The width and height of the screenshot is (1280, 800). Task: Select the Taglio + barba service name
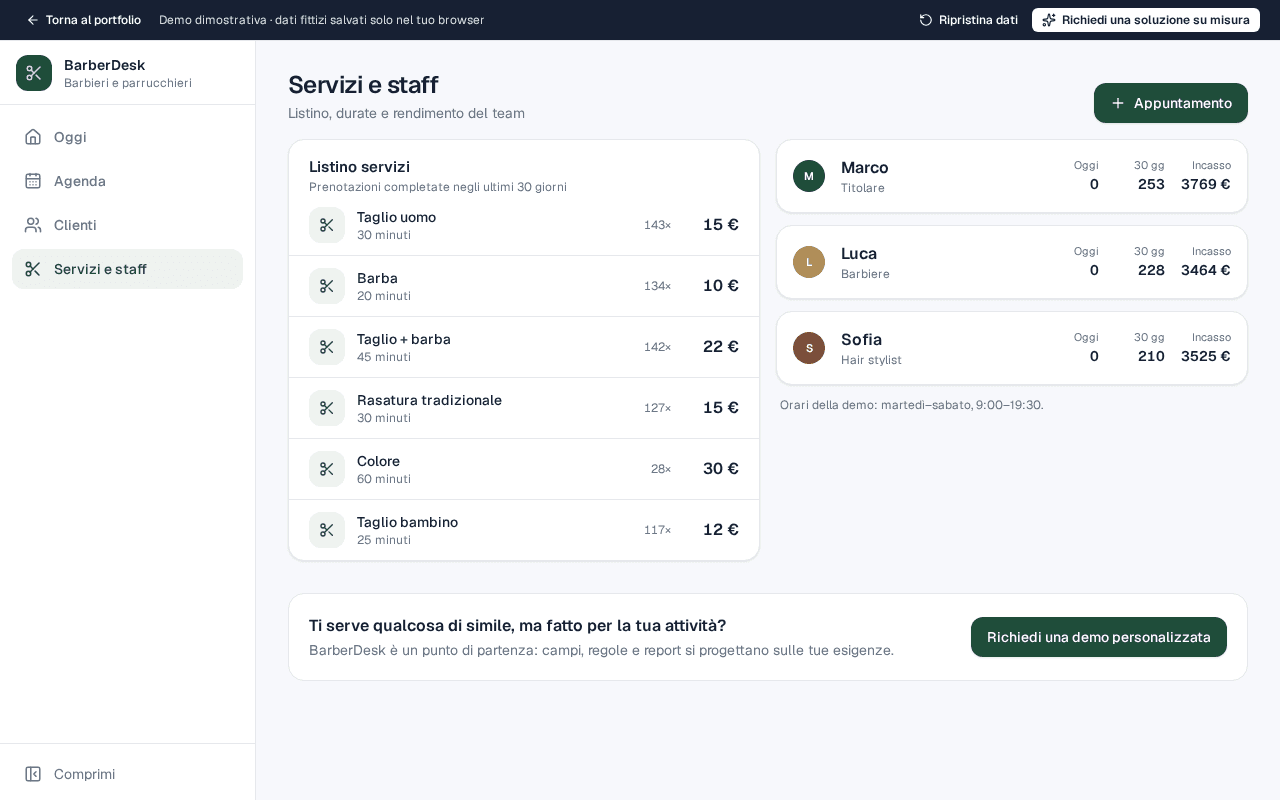(x=404, y=339)
